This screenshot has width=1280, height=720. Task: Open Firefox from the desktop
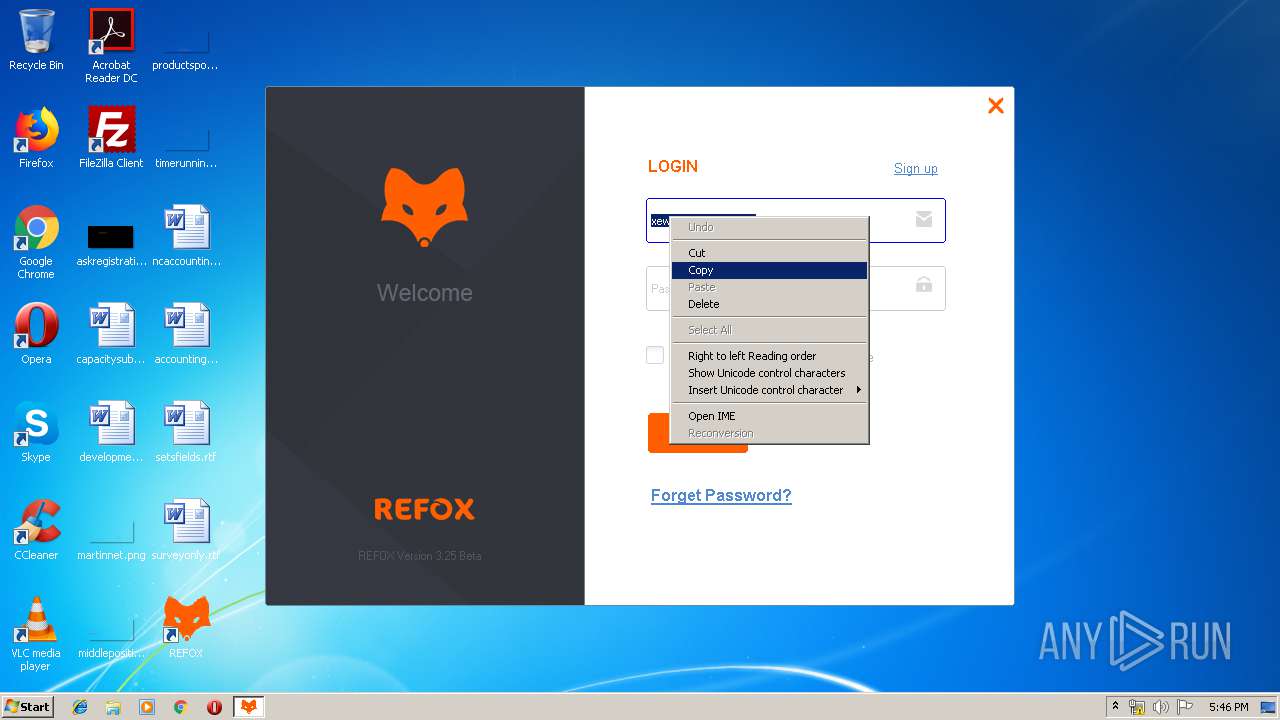point(36,138)
